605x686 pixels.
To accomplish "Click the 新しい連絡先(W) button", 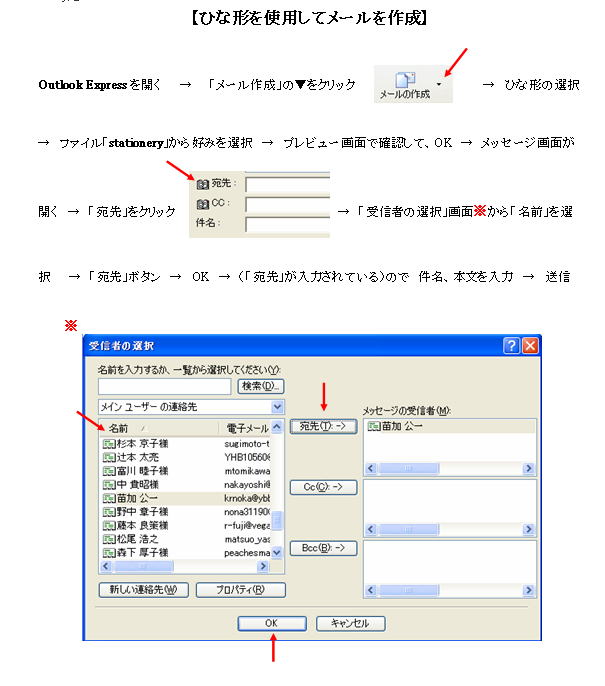I will coord(143,590).
